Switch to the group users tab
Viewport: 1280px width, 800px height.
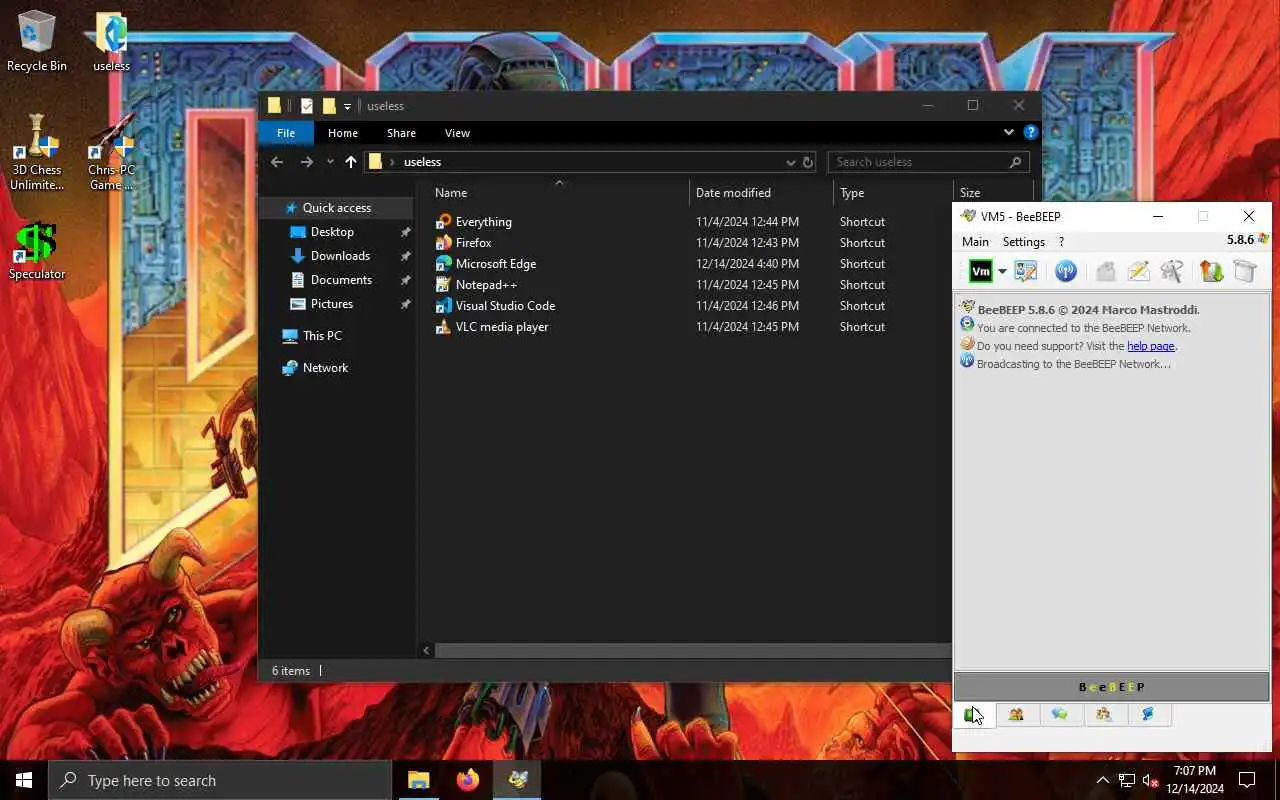tap(1104, 714)
